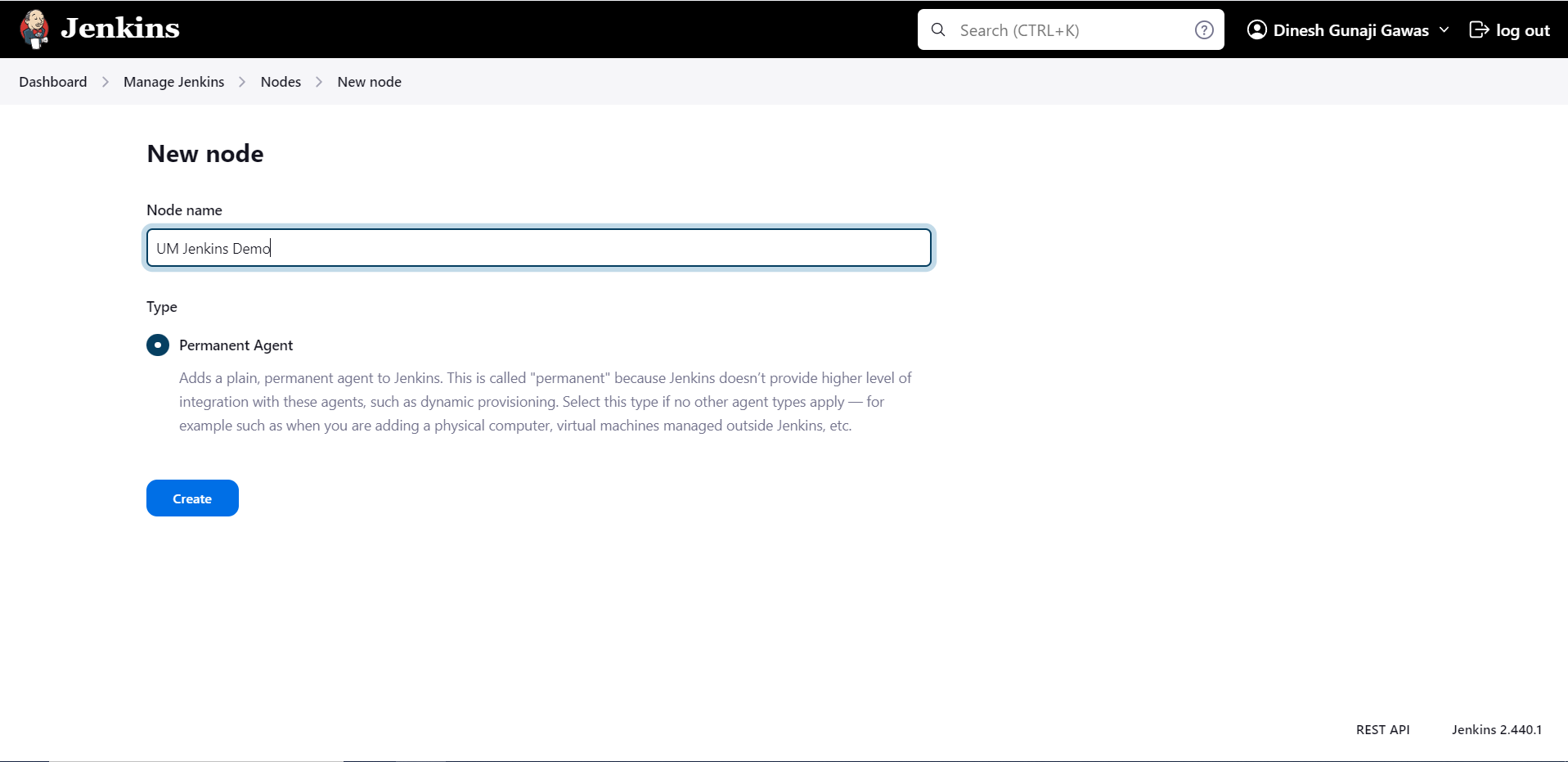This screenshot has height=762, width=1568.
Task: Expand chevron after Manage Jenkins breadcrumb
Action: pos(242,82)
